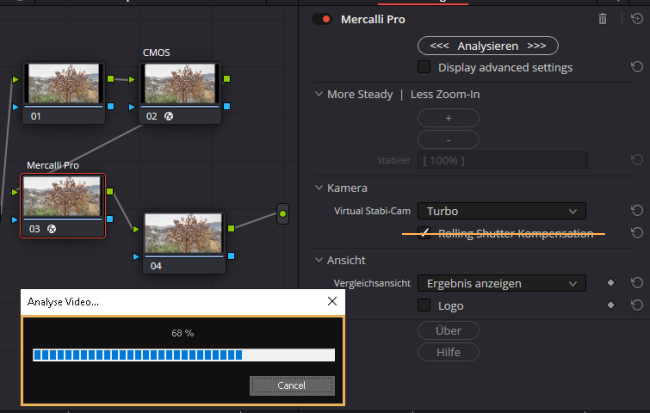Click the Über button
This screenshot has width=650, height=413.
(x=448, y=330)
